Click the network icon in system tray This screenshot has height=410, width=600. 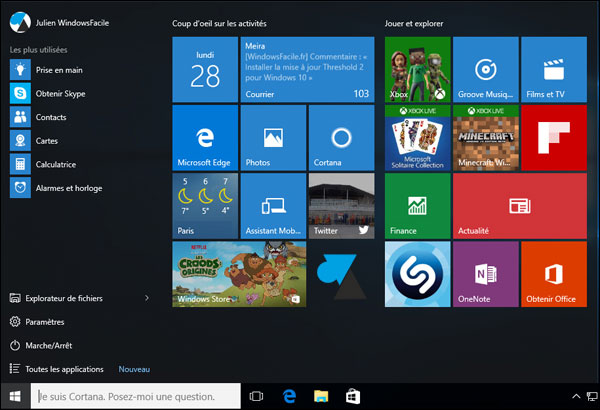(592, 397)
